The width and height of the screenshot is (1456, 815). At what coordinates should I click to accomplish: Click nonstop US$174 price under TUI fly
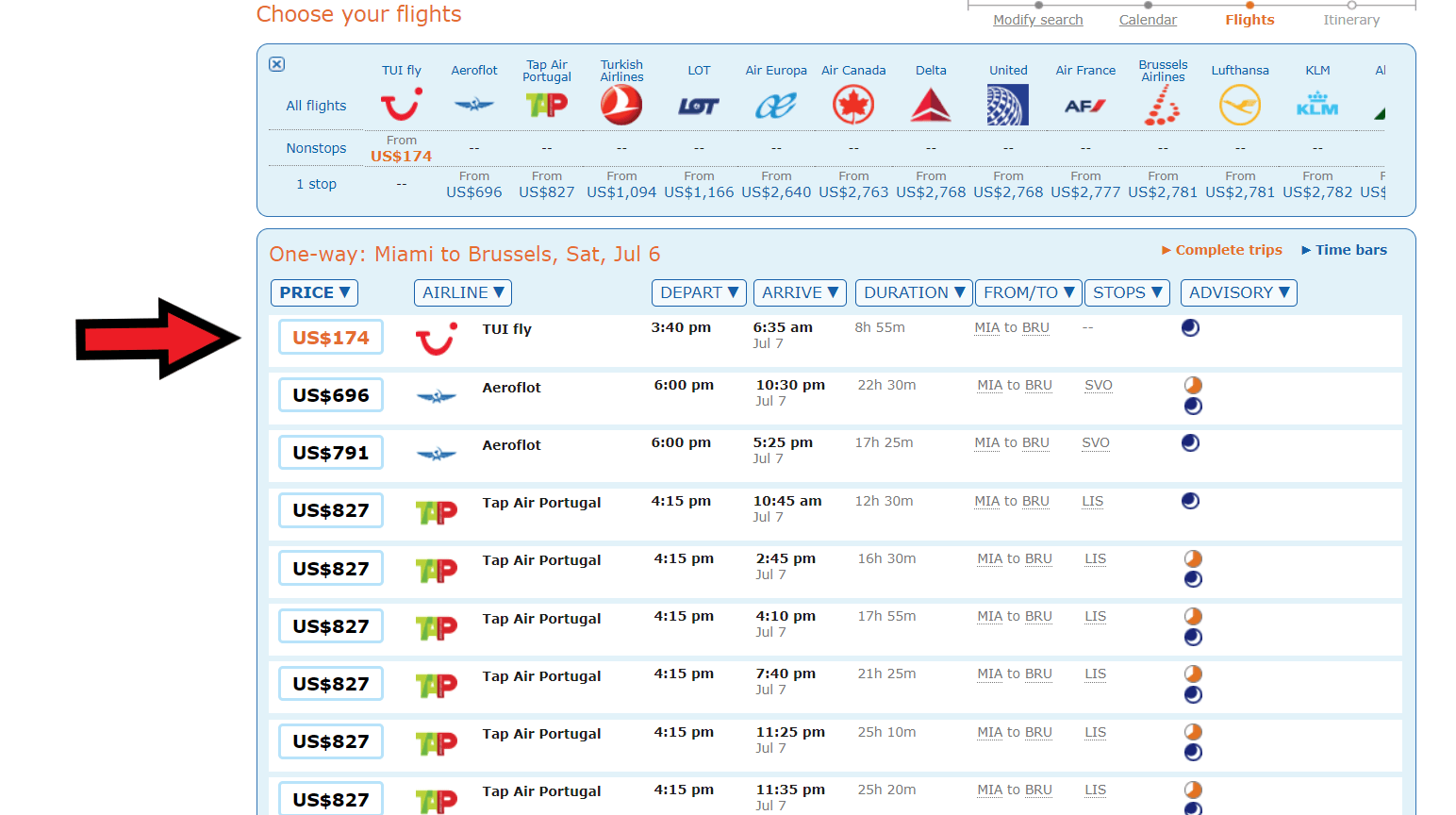[x=401, y=157]
